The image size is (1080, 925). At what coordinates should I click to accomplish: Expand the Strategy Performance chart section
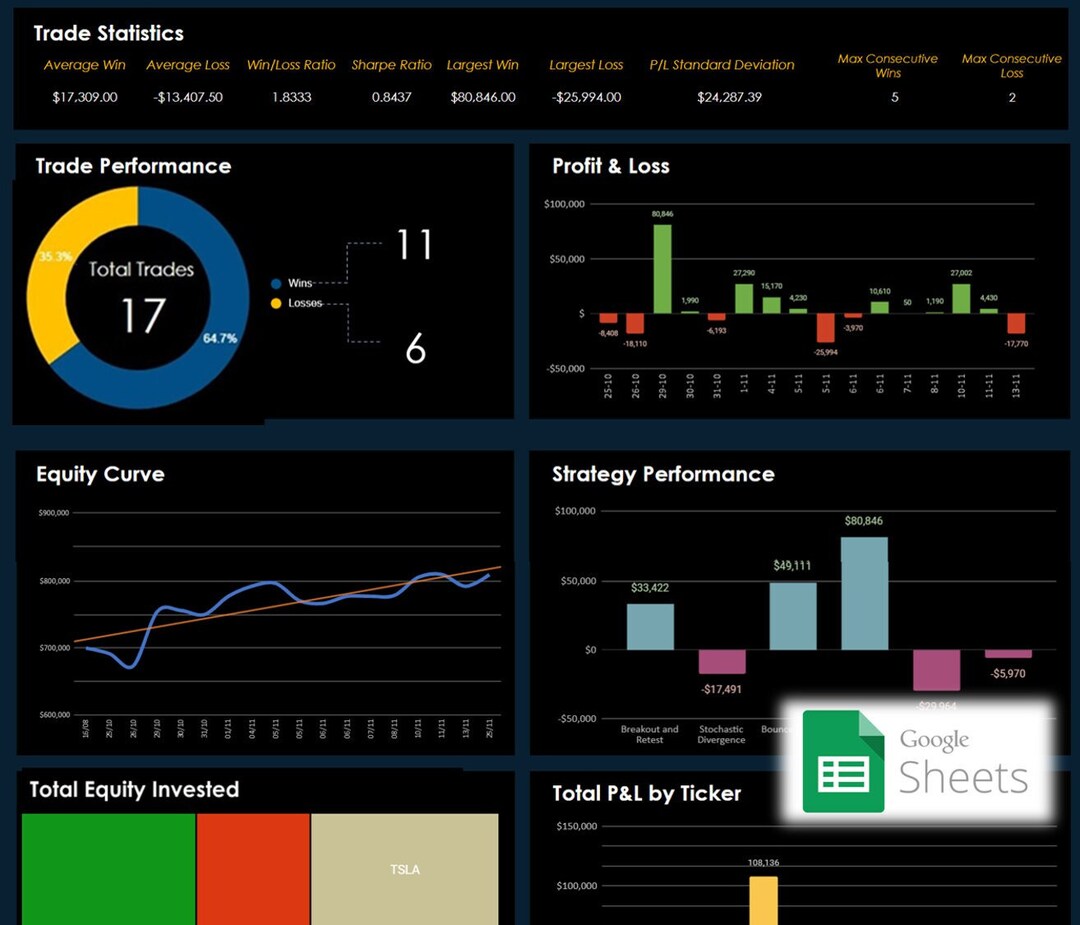(663, 474)
